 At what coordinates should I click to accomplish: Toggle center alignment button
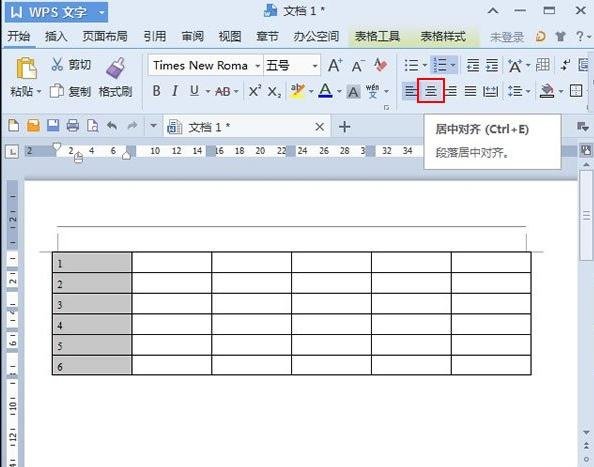pyautogui.click(x=431, y=91)
